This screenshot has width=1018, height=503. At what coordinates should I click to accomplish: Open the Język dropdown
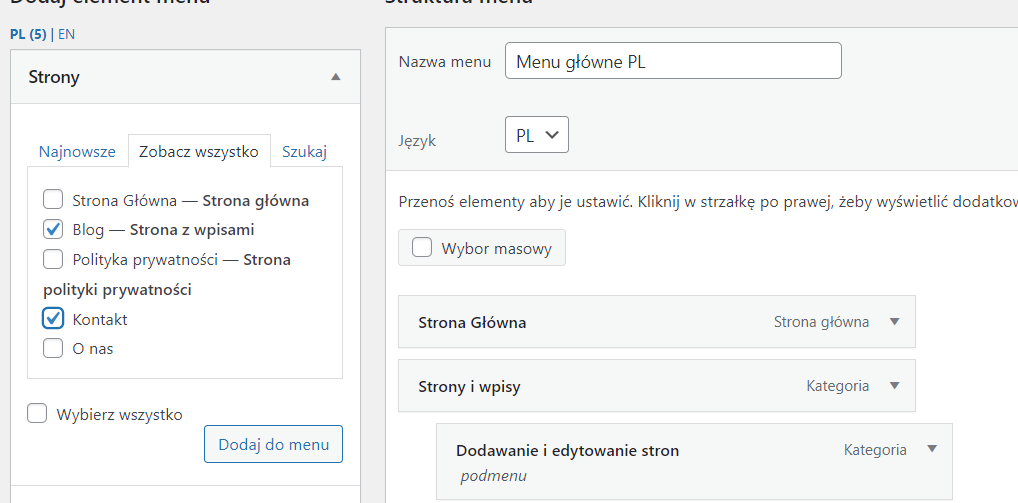click(537, 135)
